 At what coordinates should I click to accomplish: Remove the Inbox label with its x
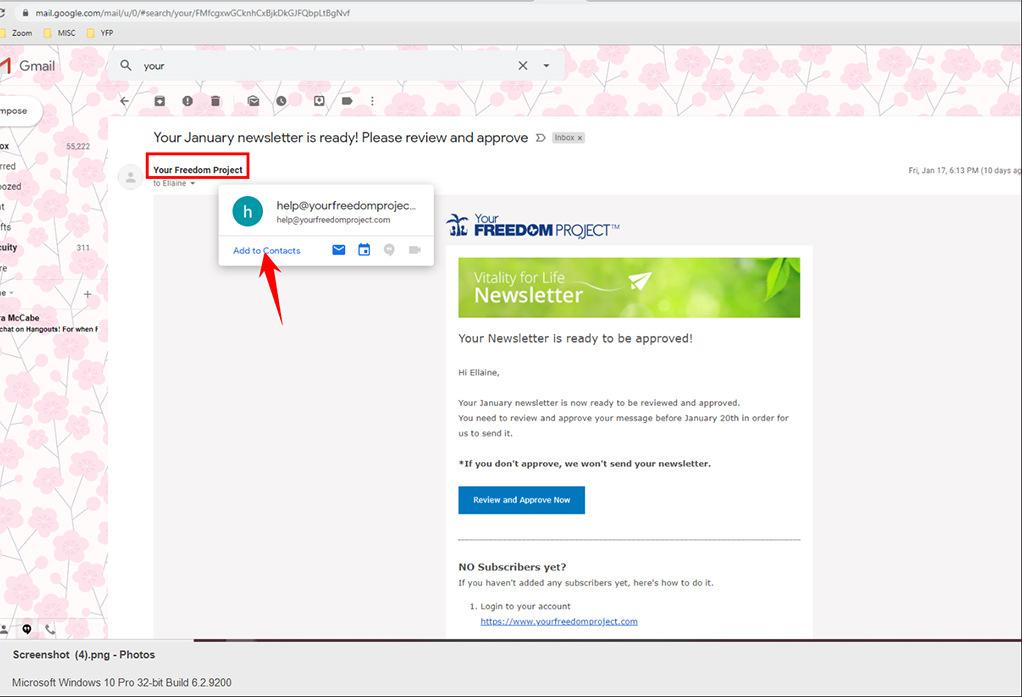coord(579,138)
